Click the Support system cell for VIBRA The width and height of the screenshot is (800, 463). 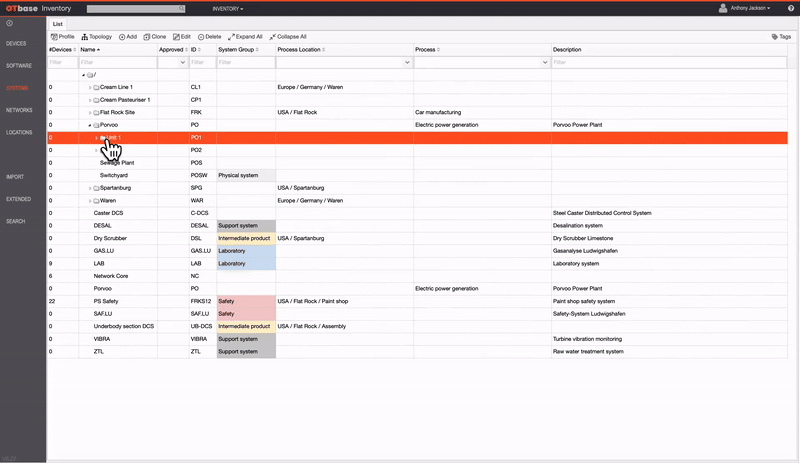point(246,339)
